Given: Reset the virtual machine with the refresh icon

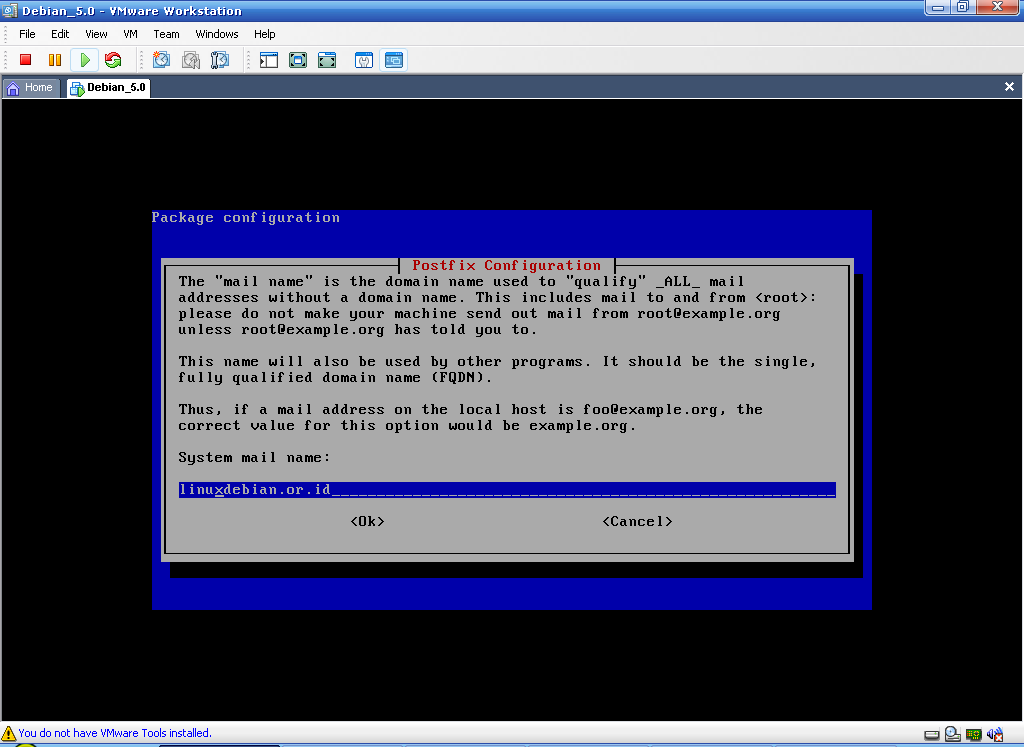Looking at the screenshot, I should pos(113,60).
